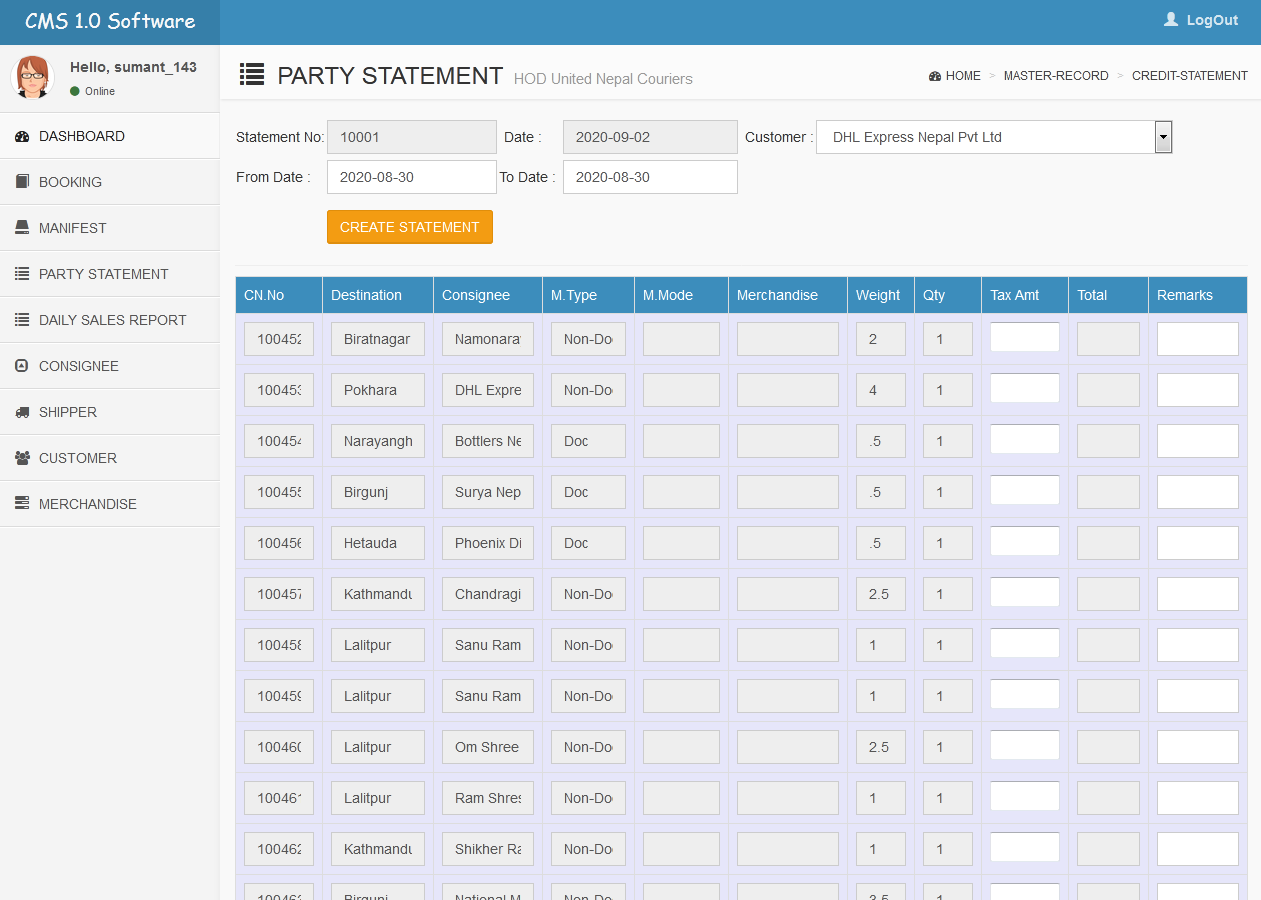The height and width of the screenshot is (900, 1261).
Task: Click the user icon beside LogOut
Action: coord(1171,20)
